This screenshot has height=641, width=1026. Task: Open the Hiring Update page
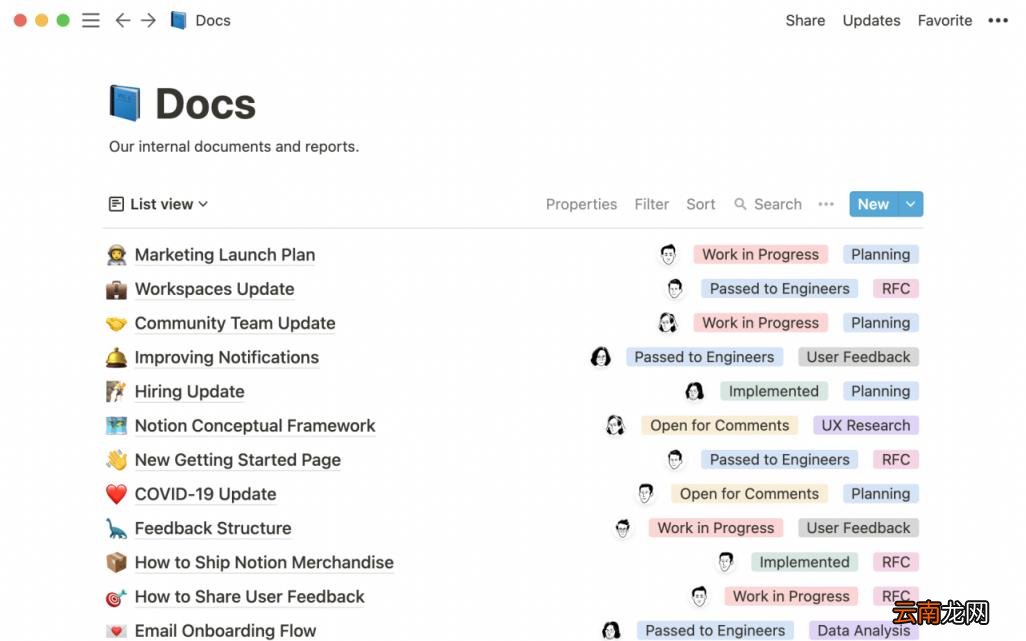point(190,391)
